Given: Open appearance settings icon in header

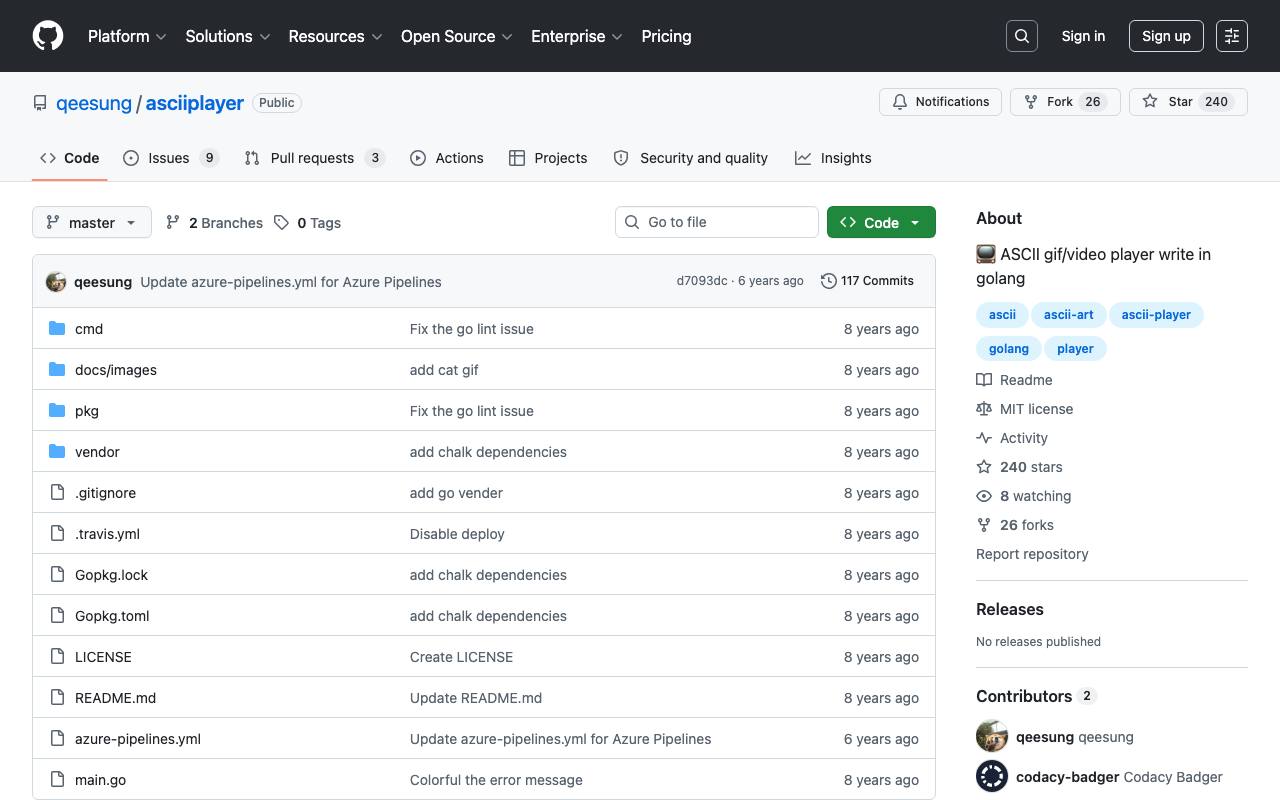Looking at the screenshot, I should click(1232, 36).
